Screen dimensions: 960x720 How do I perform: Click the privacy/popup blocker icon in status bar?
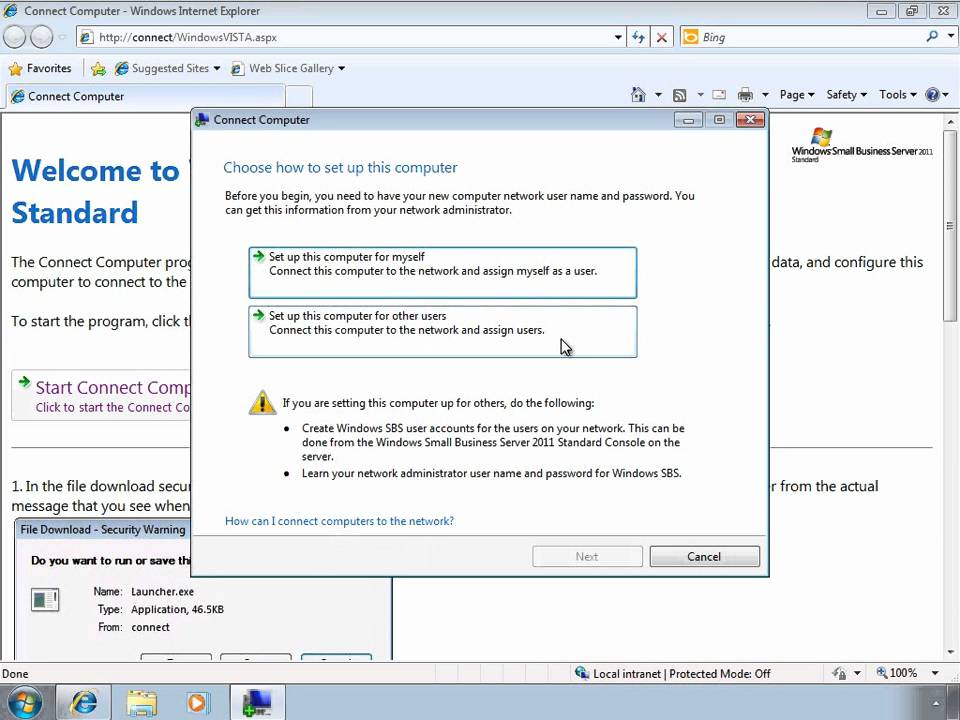(x=839, y=673)
